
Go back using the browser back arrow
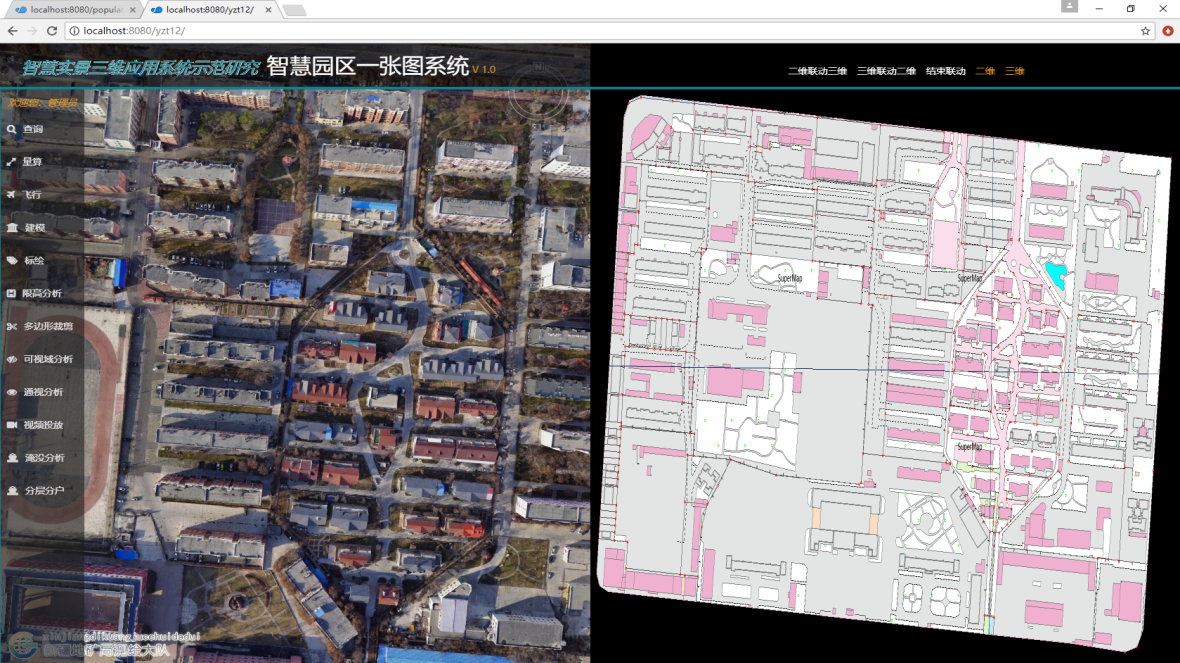coord(13,31)
